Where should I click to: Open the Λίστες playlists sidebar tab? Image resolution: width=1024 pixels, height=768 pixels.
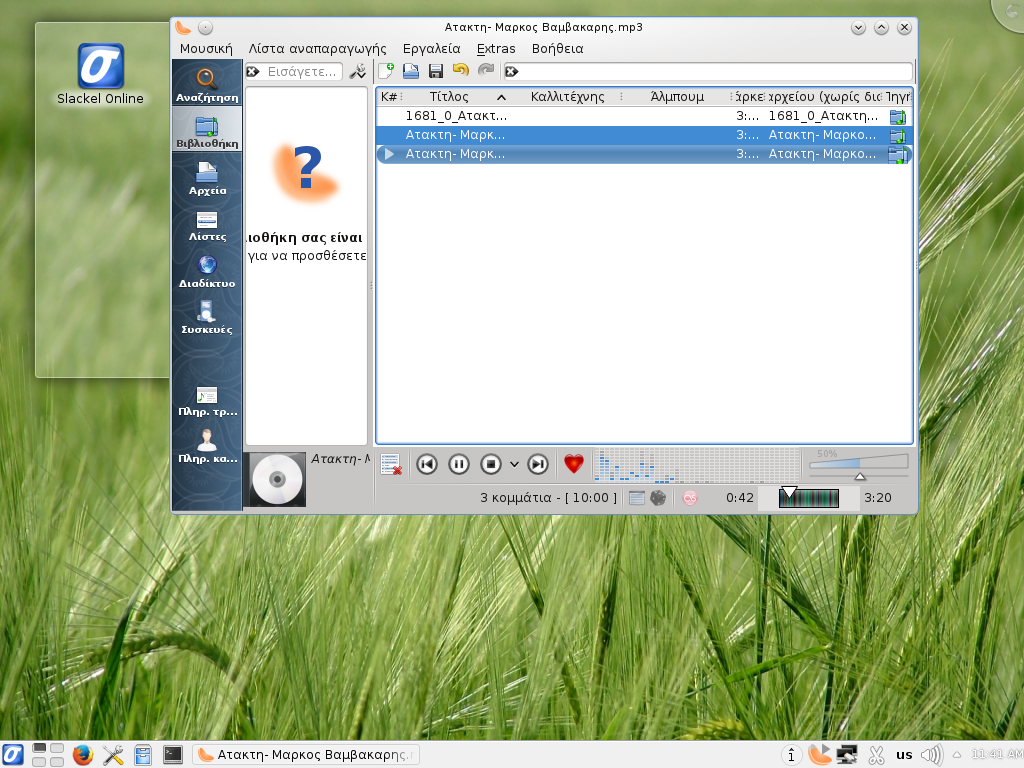[207, 225]
